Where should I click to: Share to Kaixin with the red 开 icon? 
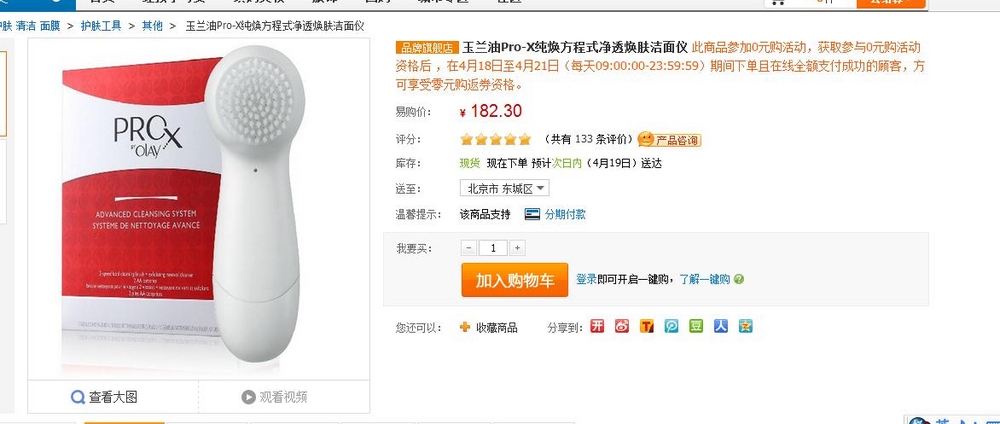pyautogui.click(x=597, y=326)
